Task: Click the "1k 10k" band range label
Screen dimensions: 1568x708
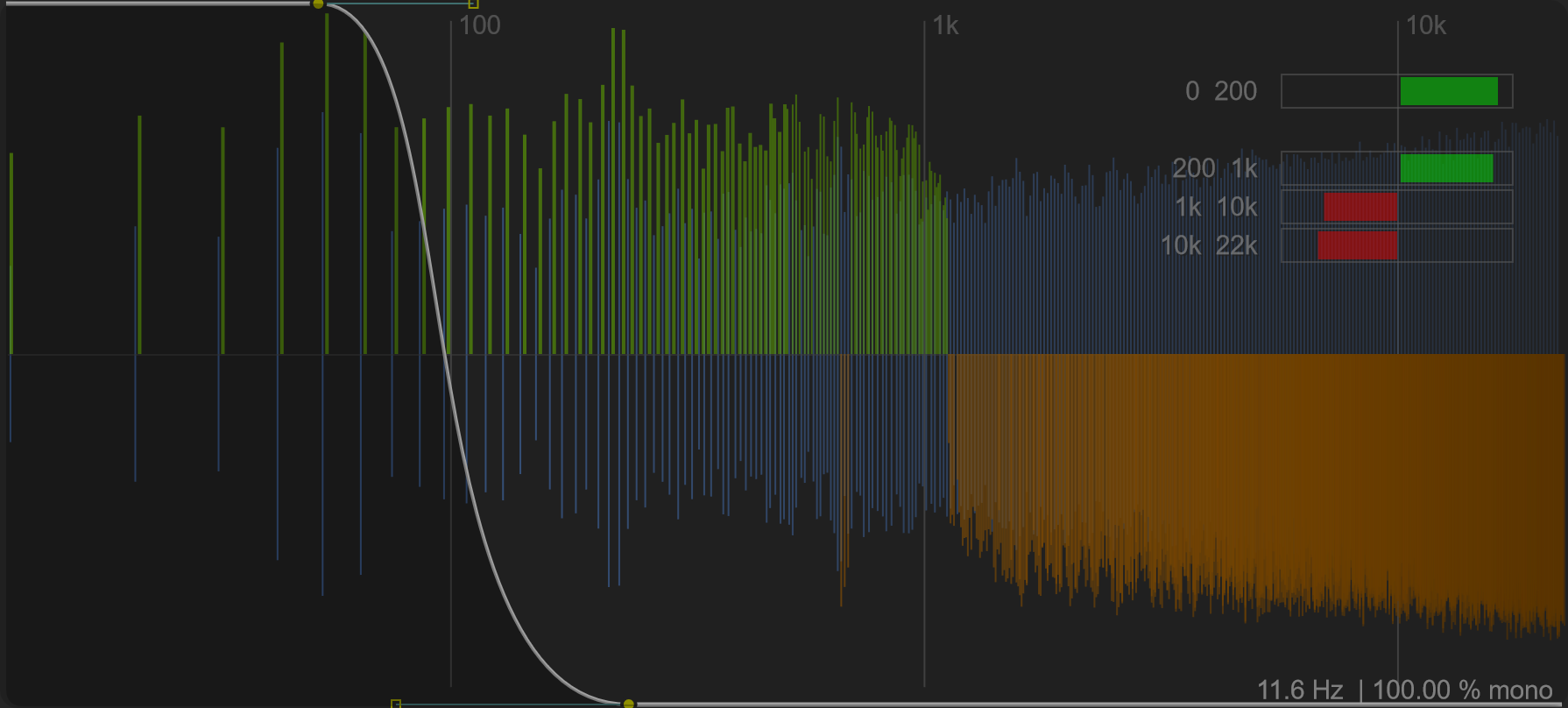Action: pyautogui.click(x=1217, y=207)
